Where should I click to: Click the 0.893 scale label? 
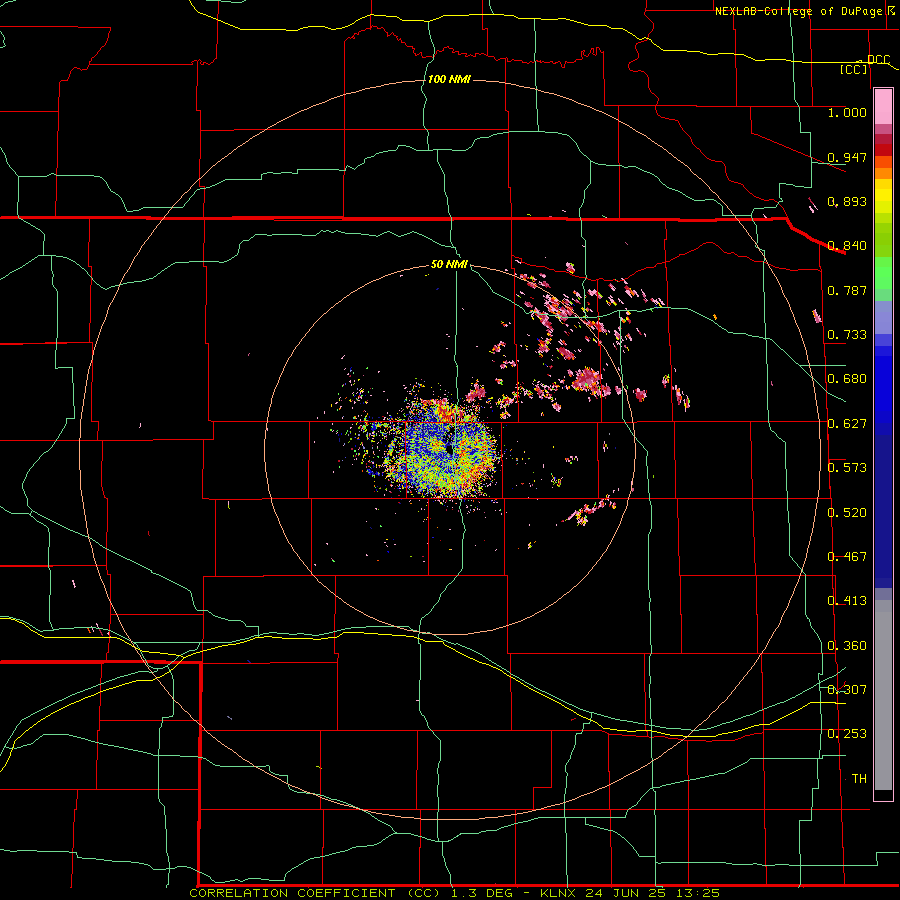(847, 201)
